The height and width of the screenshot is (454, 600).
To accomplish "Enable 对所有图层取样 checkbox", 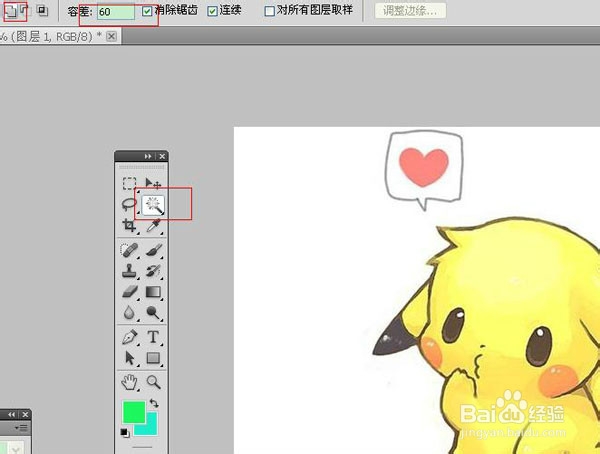I will (269, 11).
